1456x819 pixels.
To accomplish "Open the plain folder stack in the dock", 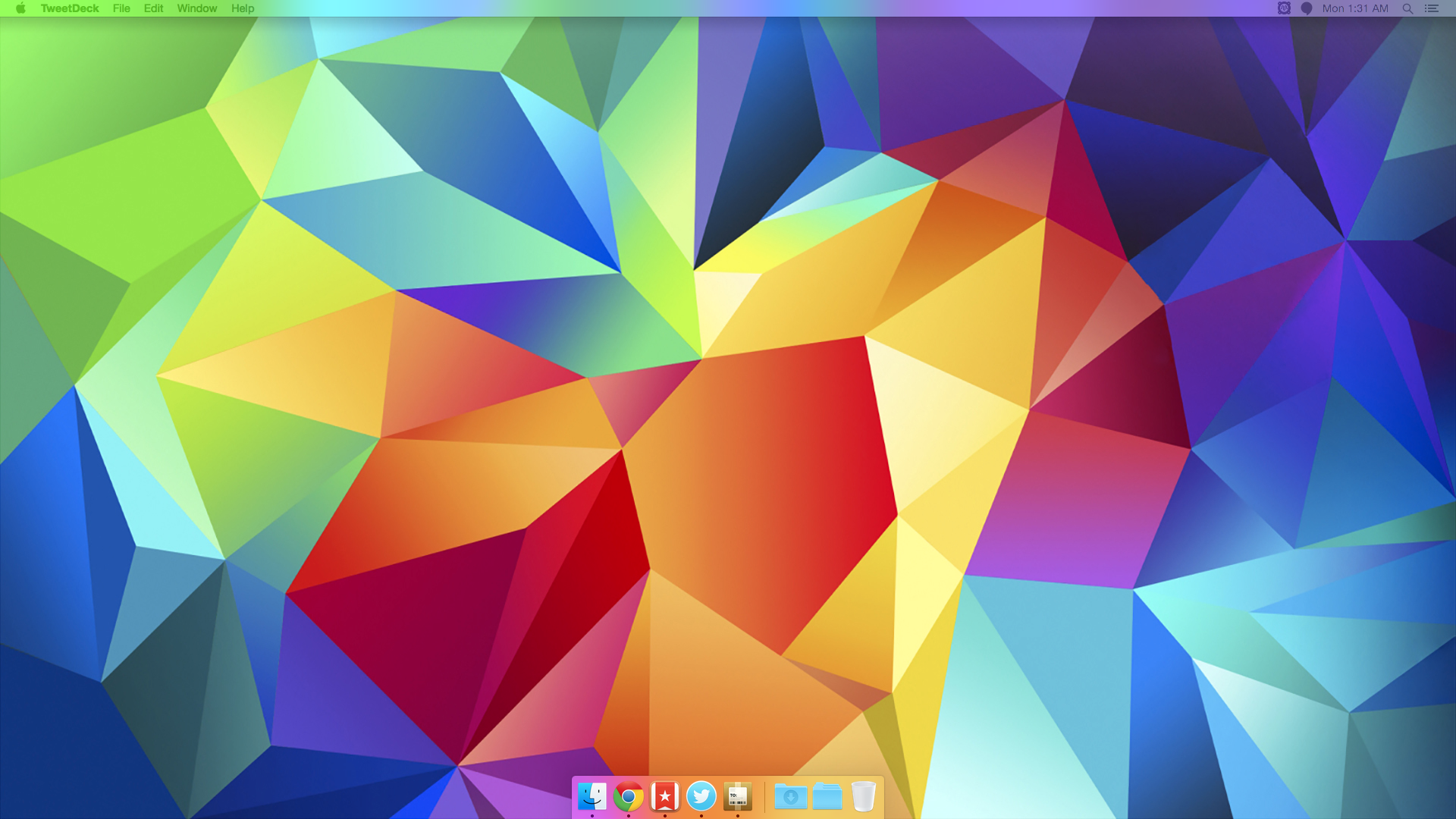I will [827, 796].
